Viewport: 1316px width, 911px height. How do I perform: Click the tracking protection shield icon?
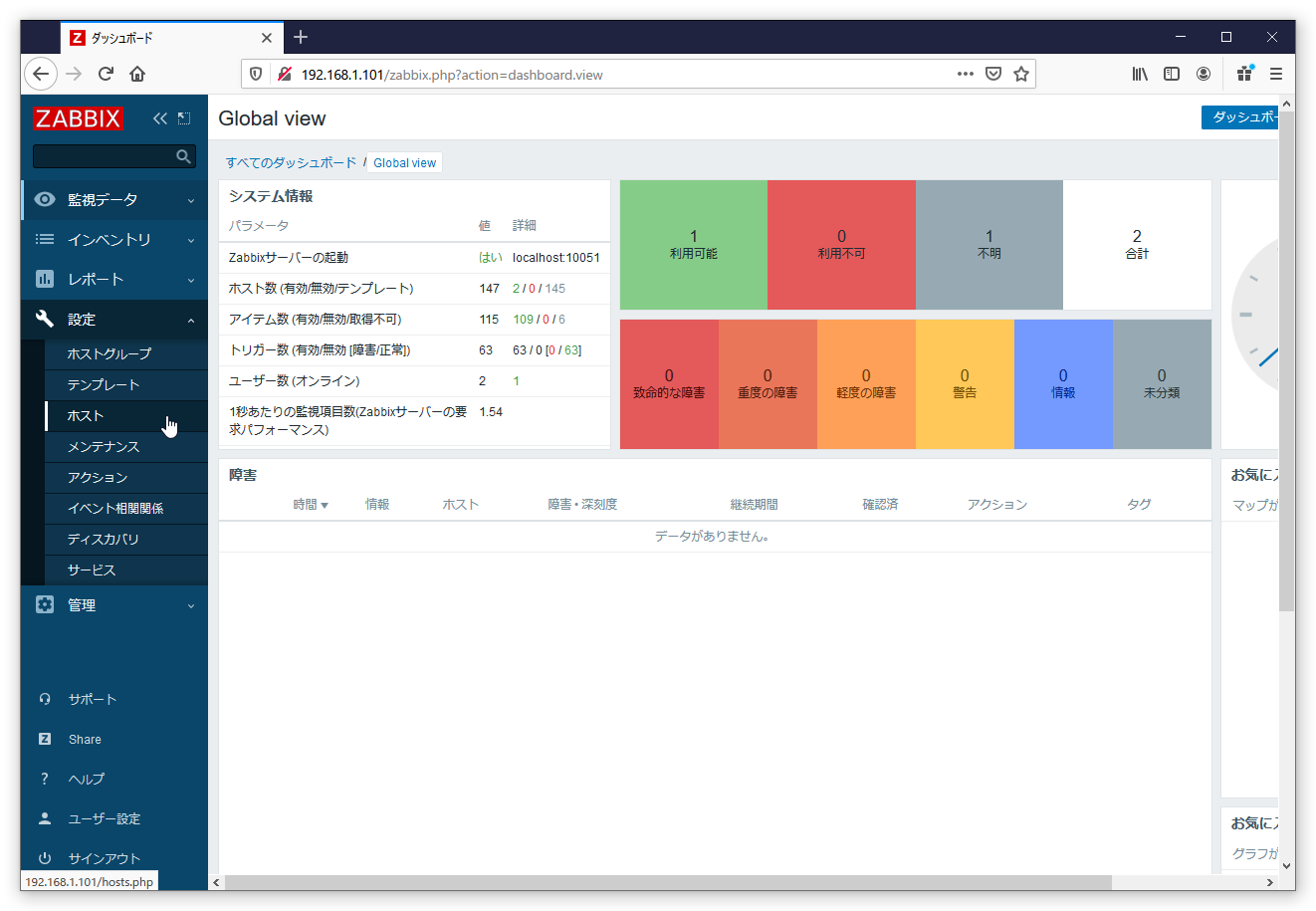click(256, 74)
